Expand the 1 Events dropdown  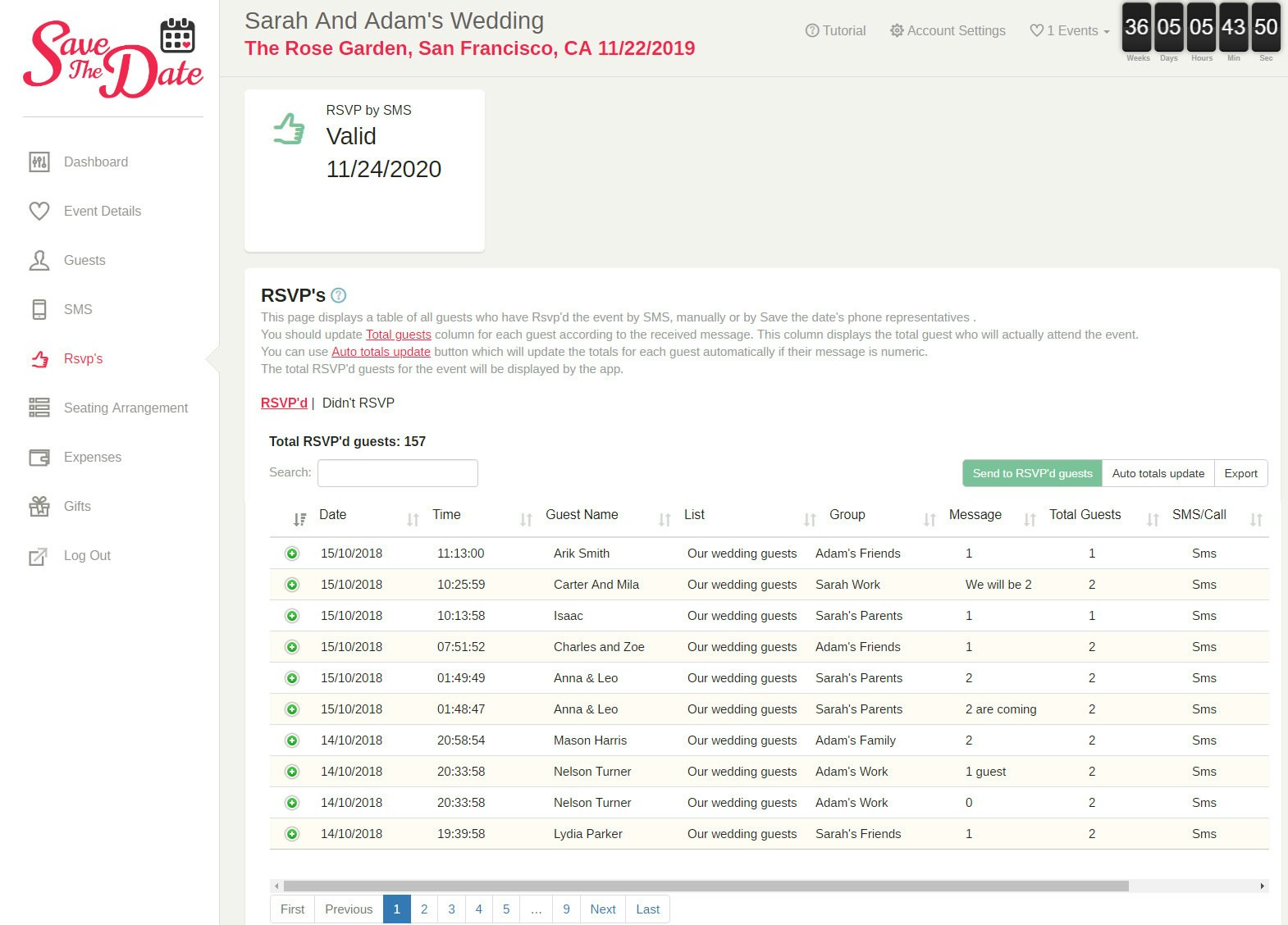click(1070, 30)
